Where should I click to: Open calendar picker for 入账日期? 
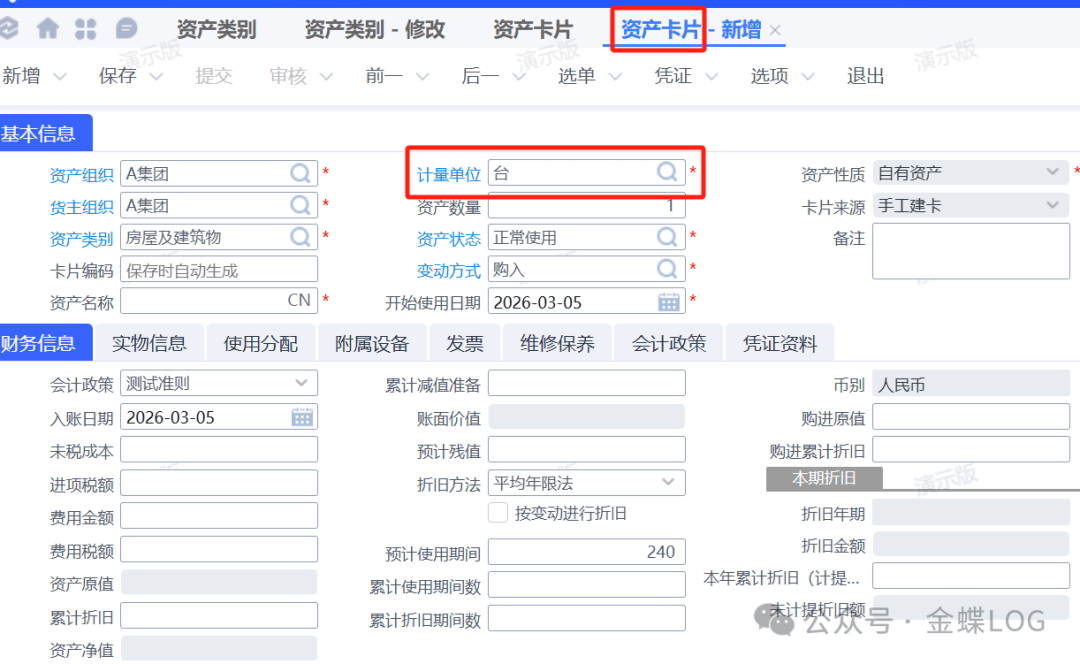[302, 417]
